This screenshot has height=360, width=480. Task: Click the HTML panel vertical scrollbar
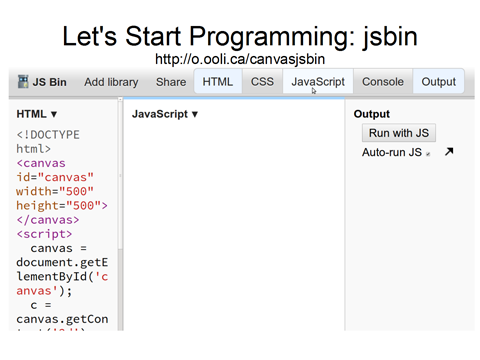point(120,213)
